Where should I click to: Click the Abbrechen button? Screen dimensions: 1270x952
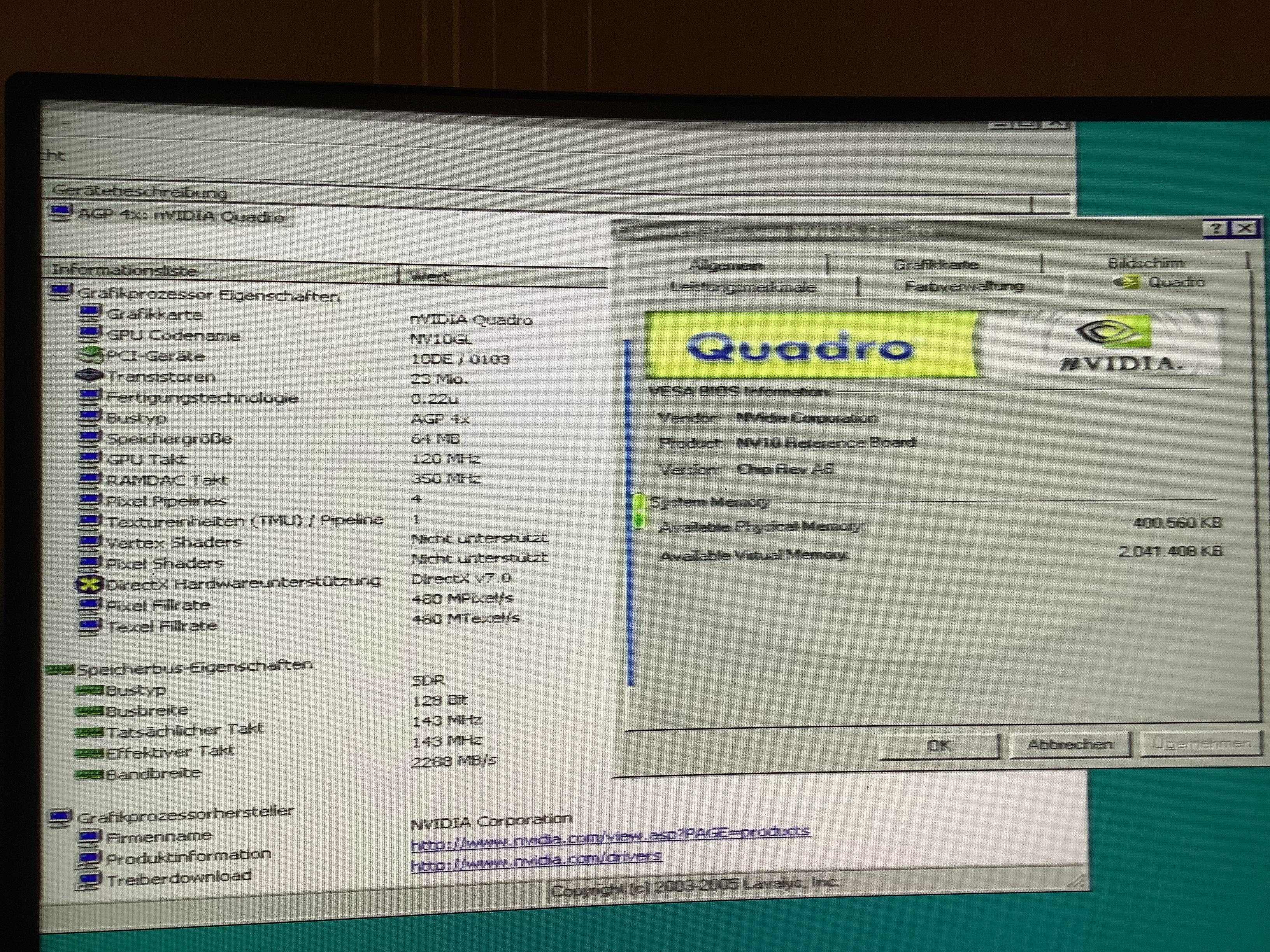click(1070, 744)
